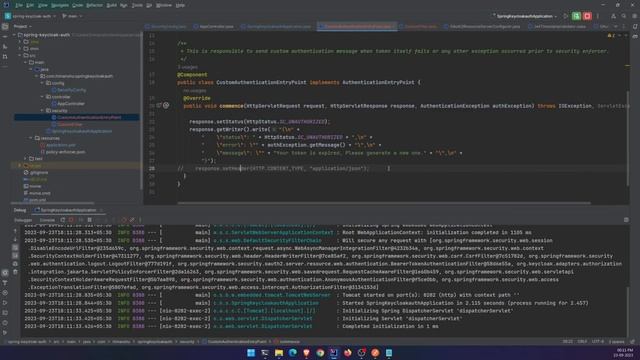This screenshot has width=640, height=360.
Task: Open IDE settings gear icon
Action: [x=634, y=16]
